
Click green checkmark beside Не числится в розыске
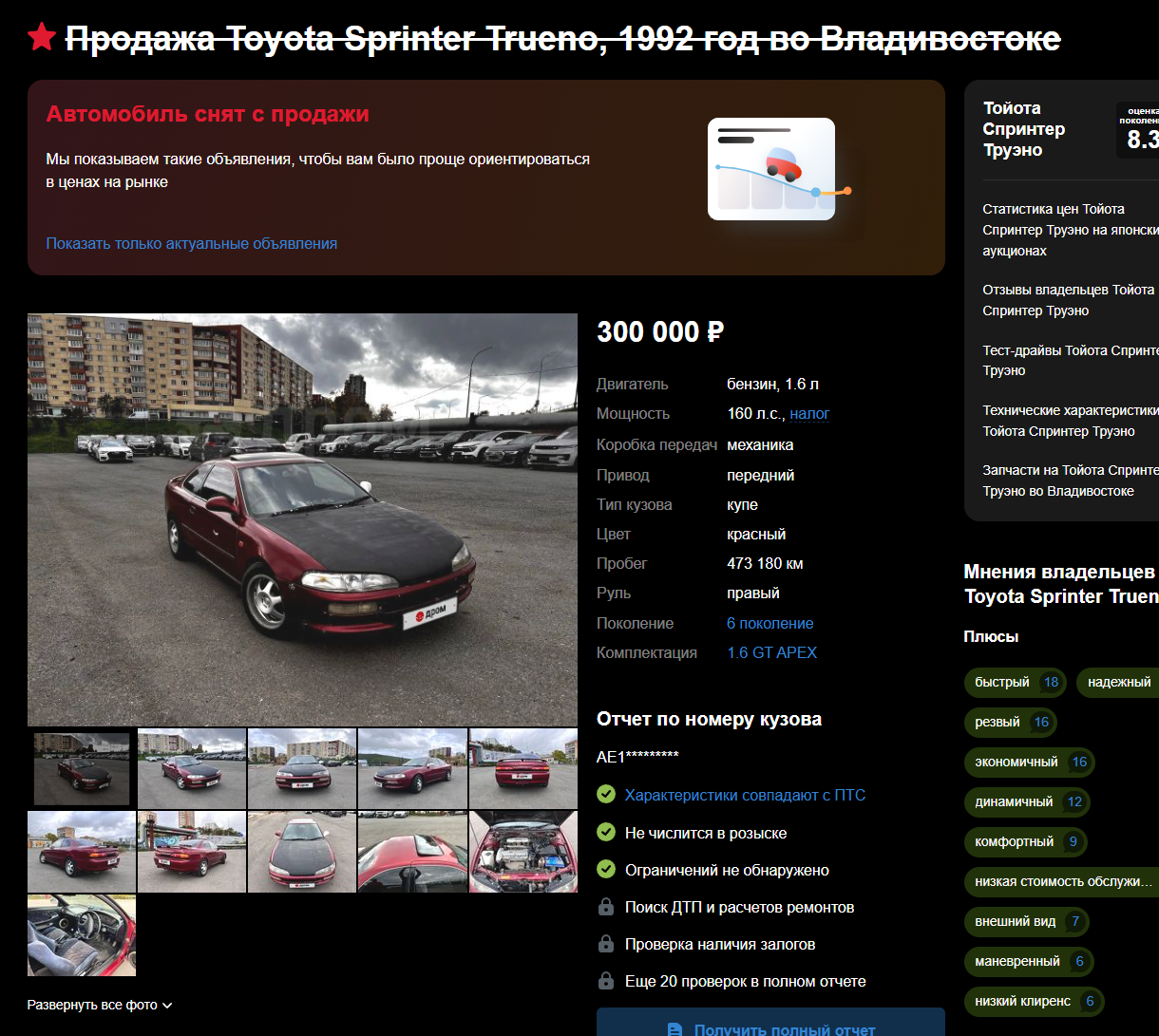(605, 832)
